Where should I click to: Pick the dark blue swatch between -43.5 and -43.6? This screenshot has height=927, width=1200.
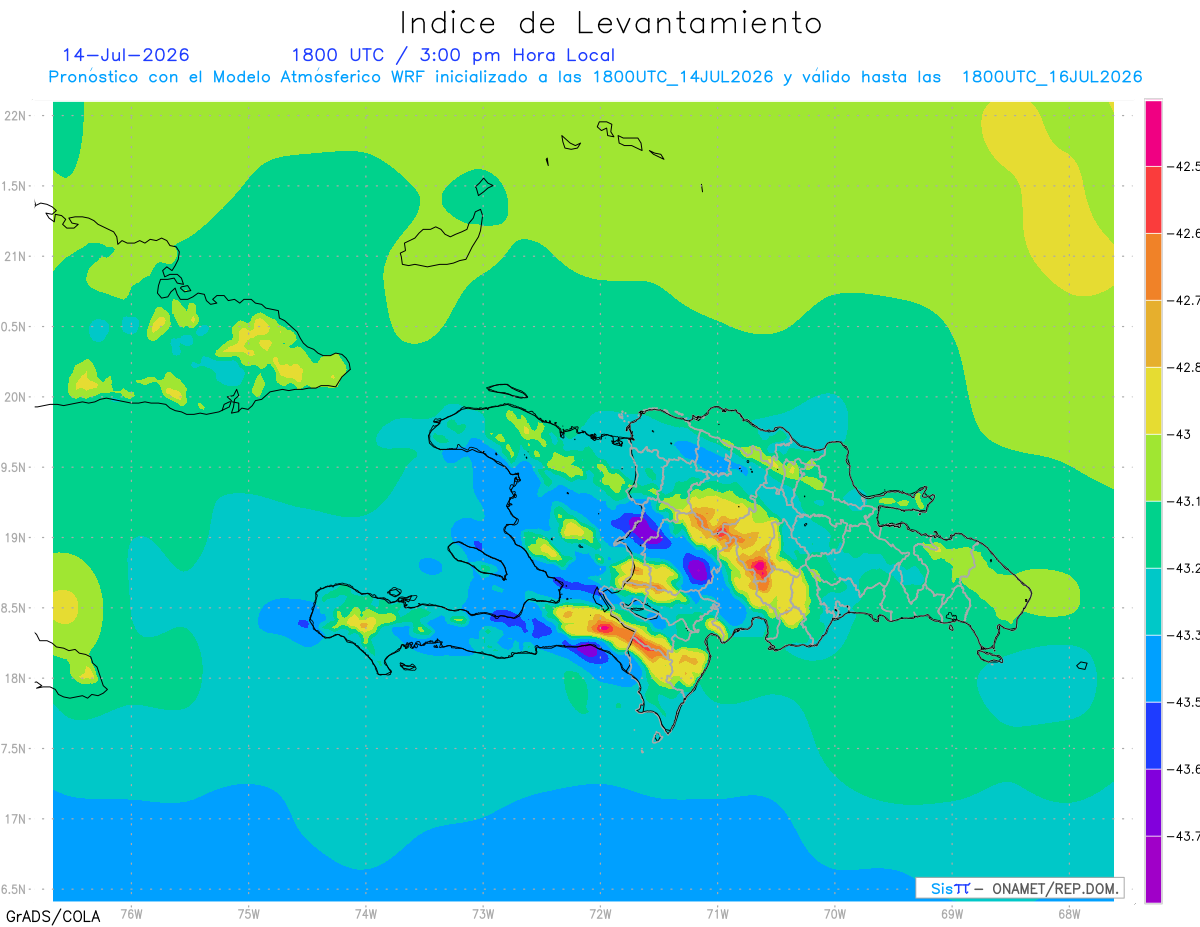tap(1153, 735)
